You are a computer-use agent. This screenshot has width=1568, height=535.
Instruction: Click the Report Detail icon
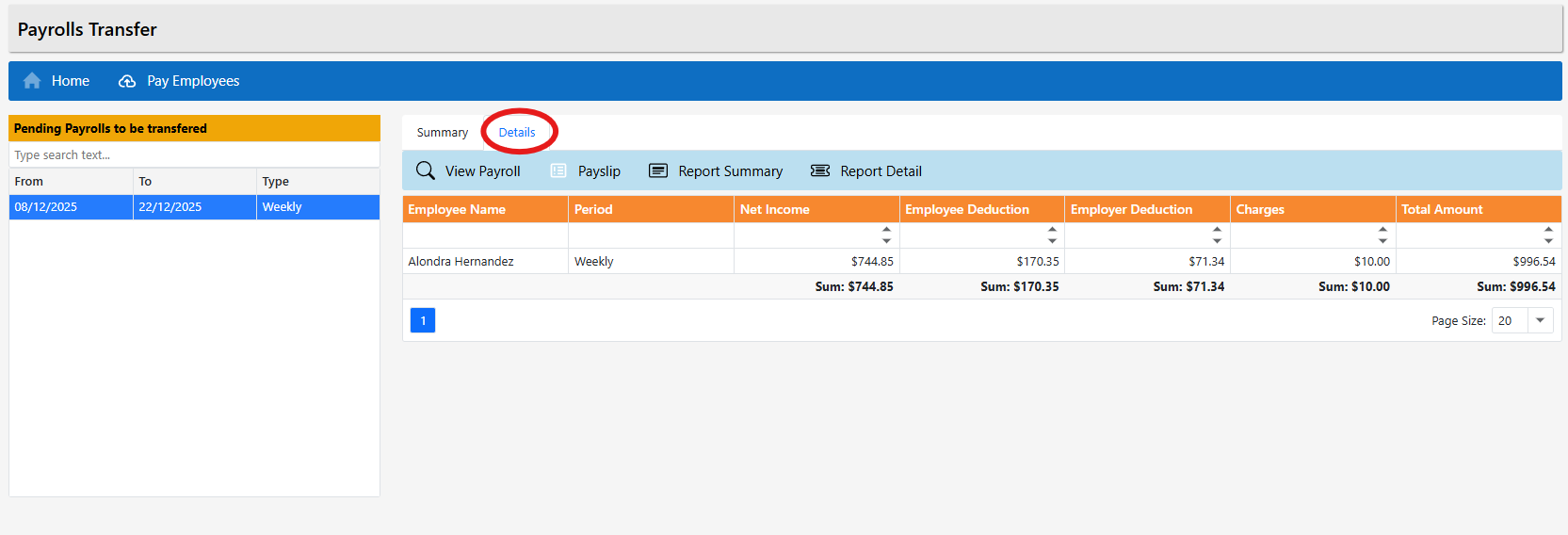(820, 170)
